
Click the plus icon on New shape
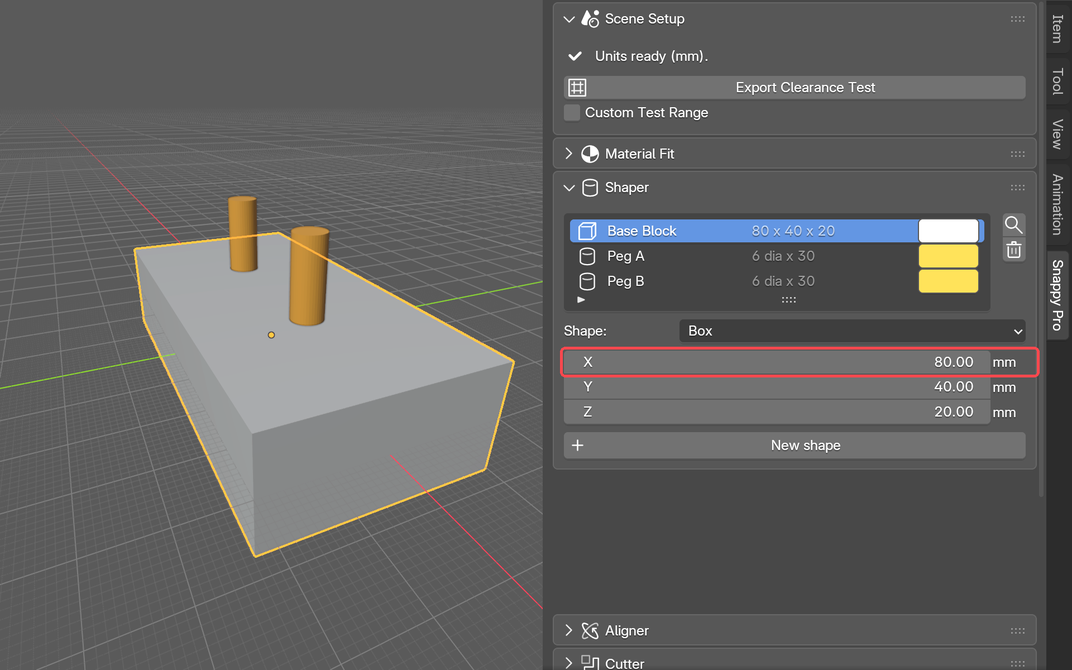(x=578, y=446)
